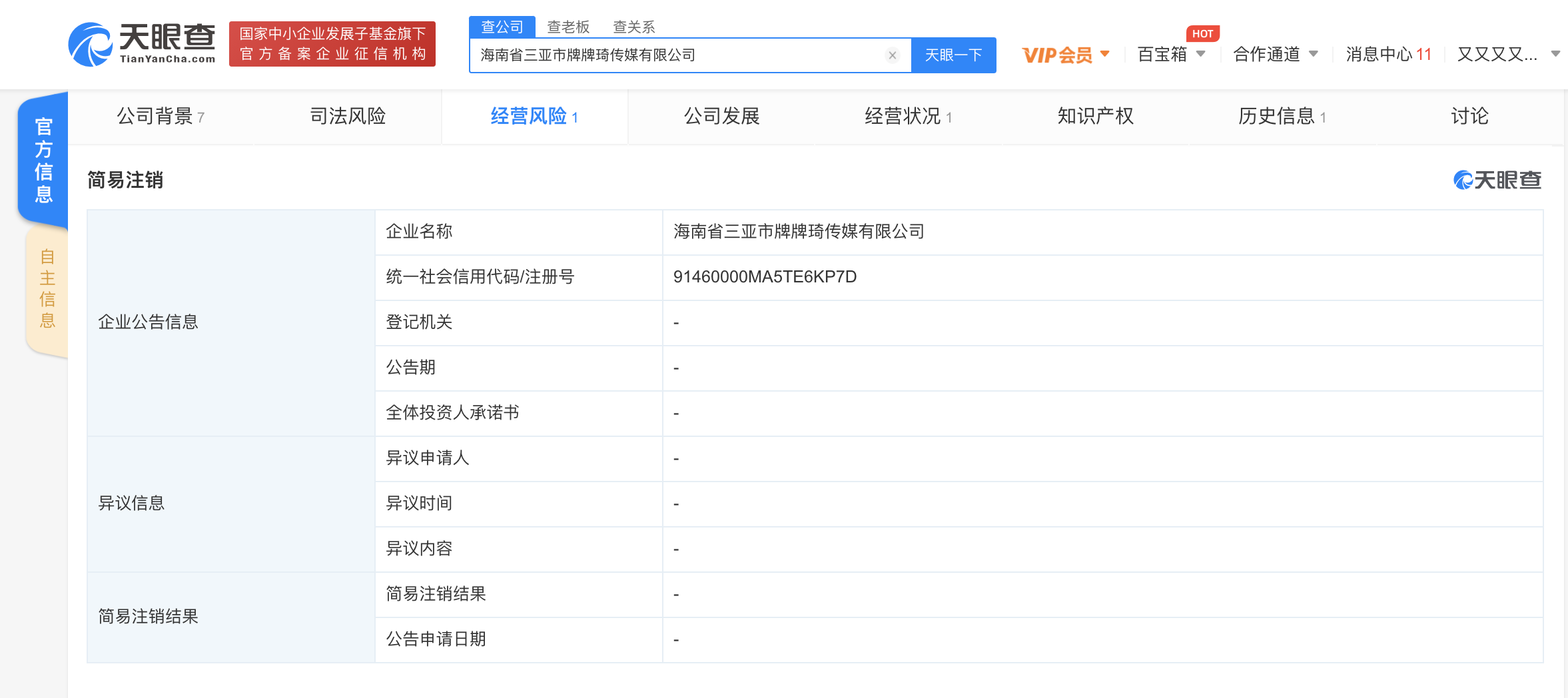Click the 天眼一下 search button

tap(953, 55)
